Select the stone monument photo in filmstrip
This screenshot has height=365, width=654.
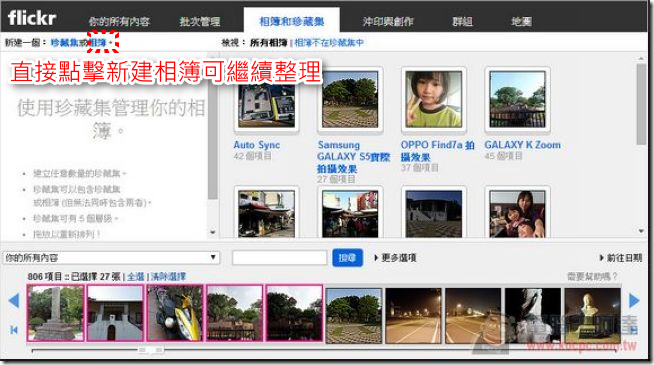coord(55,313)
